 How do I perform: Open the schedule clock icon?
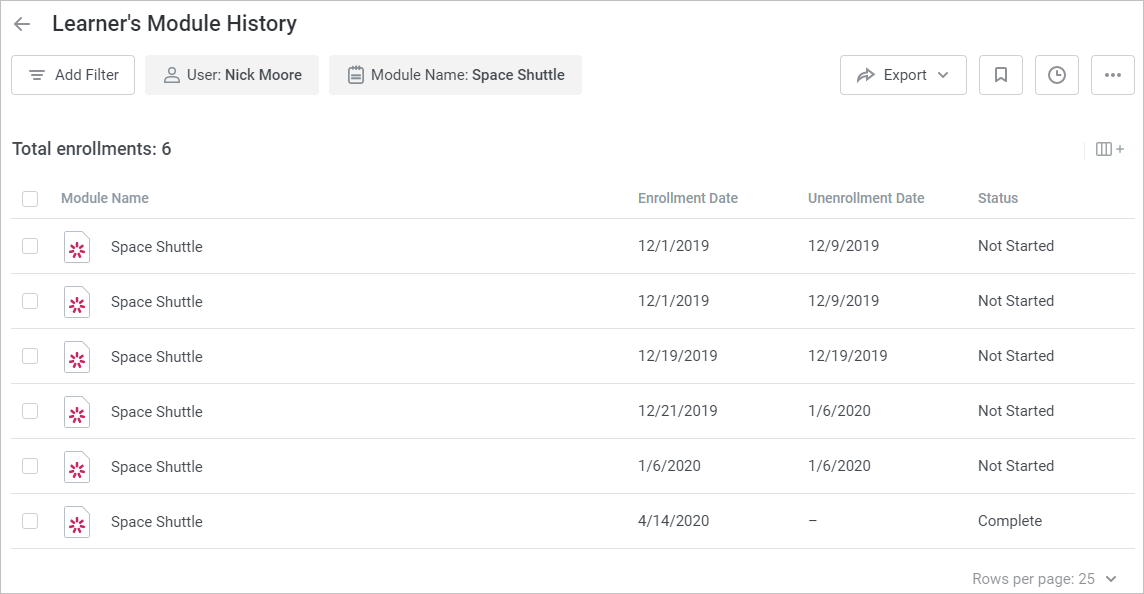point(1056,74)
